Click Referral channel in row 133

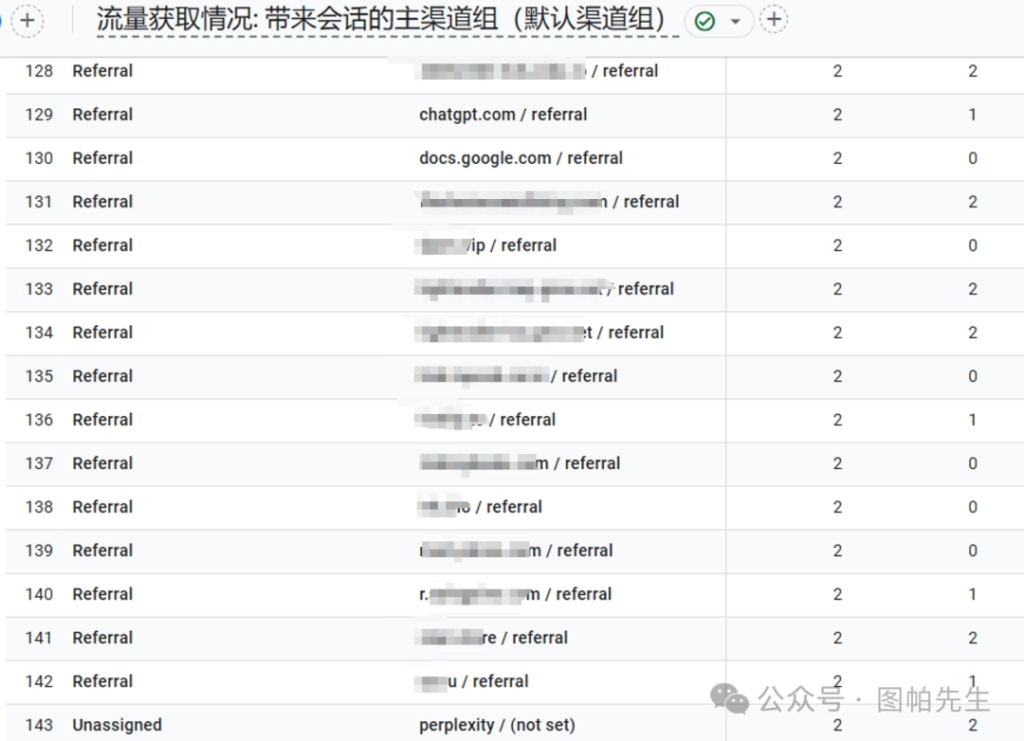(x=102, y=289)
